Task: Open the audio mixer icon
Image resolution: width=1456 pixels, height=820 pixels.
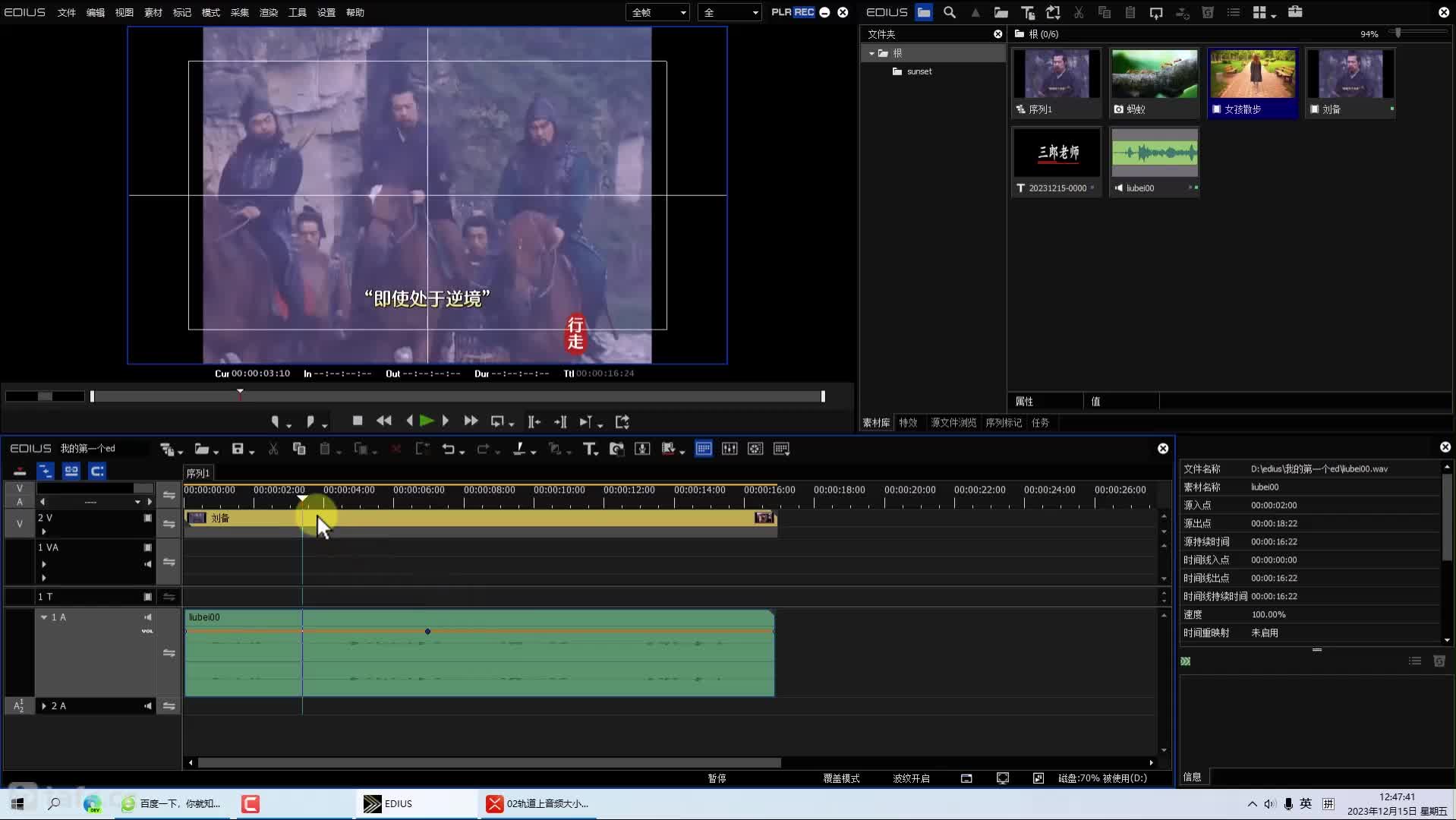Action: (730, 449)
